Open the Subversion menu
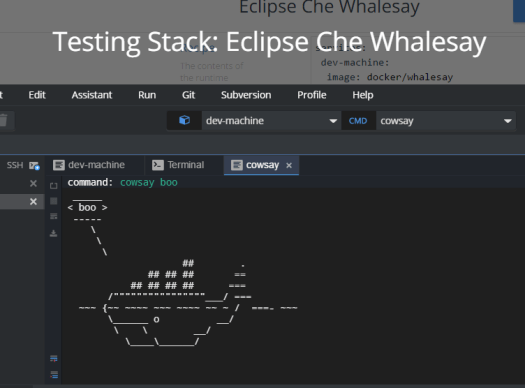The image size is (525, 388). pyautogui.click(x=246, y=95)
